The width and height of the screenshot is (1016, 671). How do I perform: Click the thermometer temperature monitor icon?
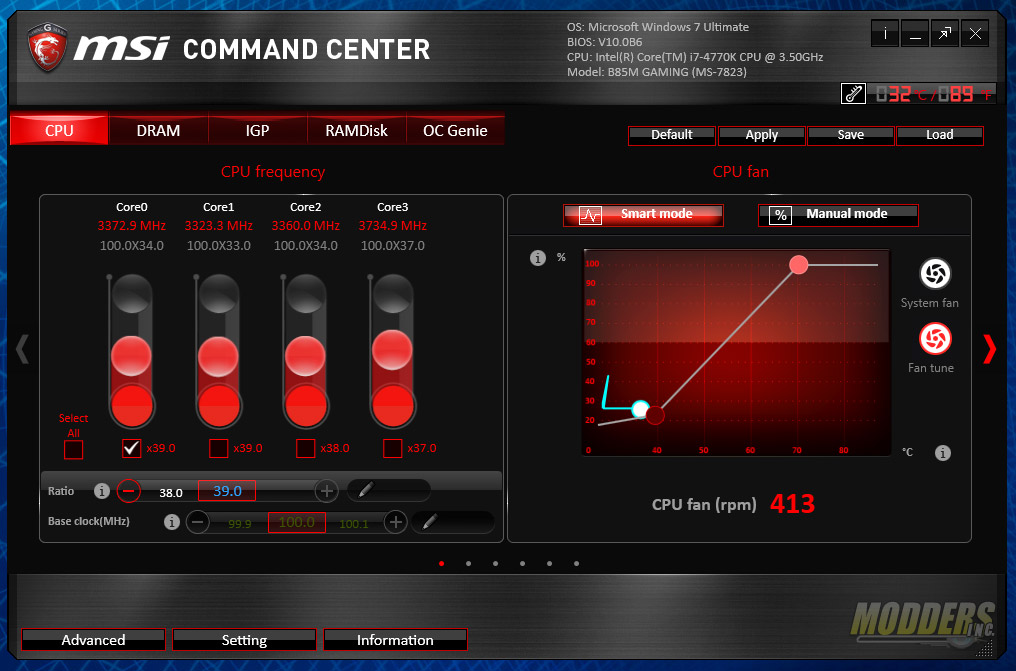(853, 93)
